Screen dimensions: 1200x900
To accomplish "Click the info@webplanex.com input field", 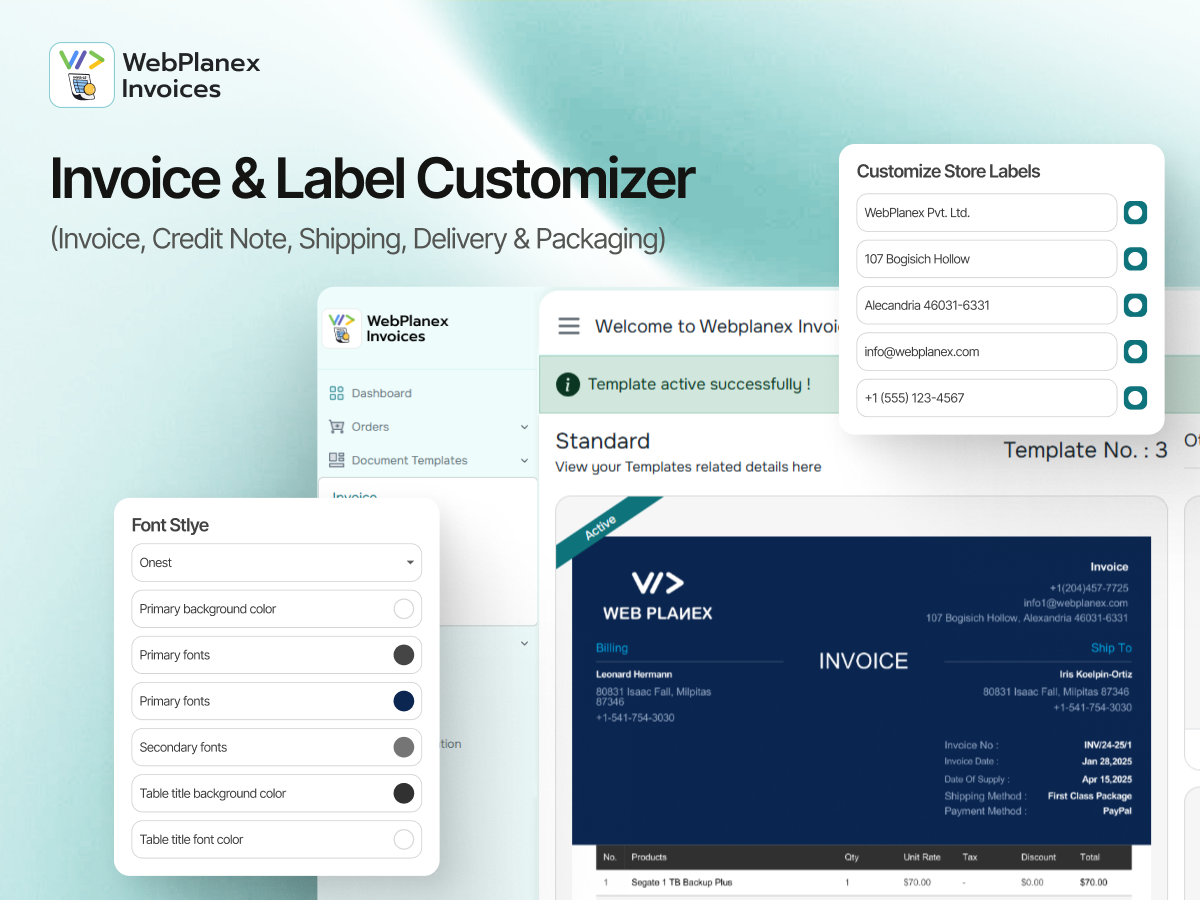I will pos(986,352).
